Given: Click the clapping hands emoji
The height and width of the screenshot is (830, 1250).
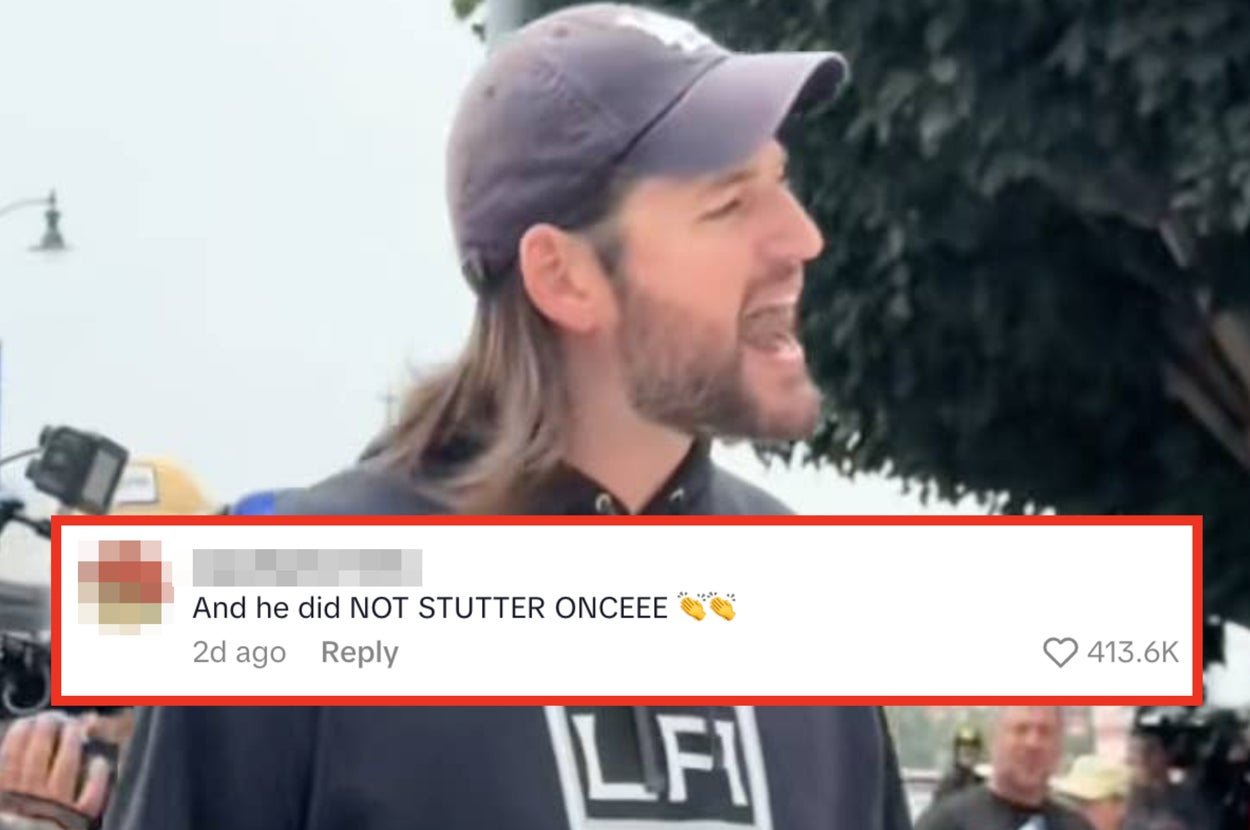Looking at the screenshot, I should (707, 607).
